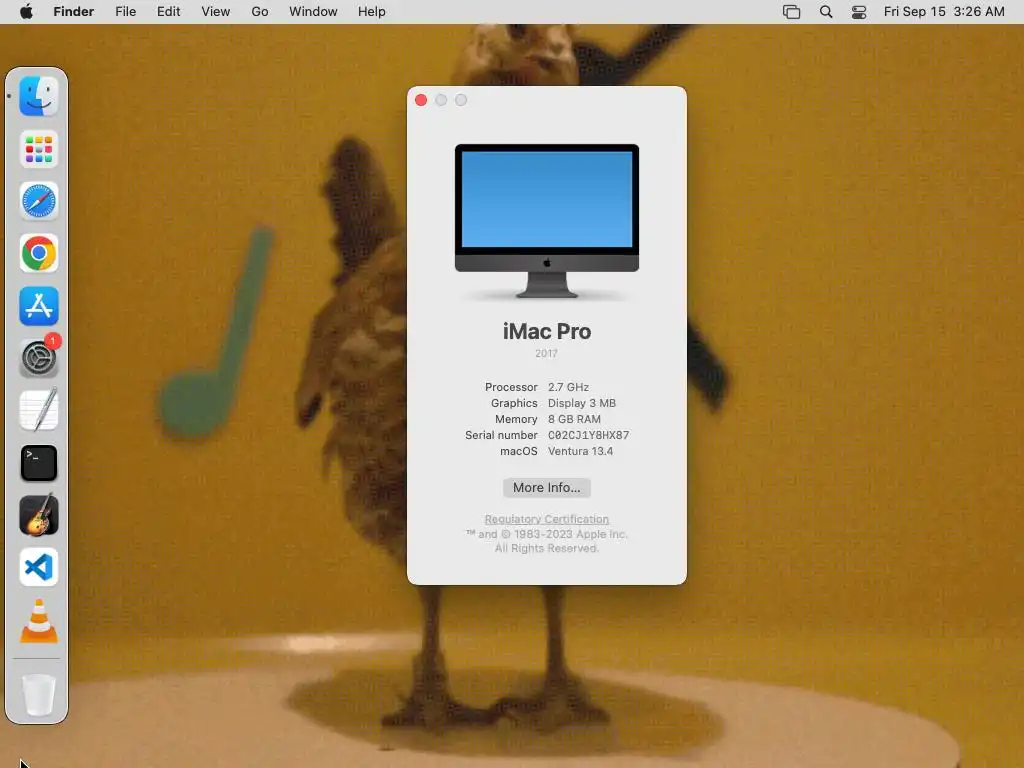Open the Apple menu
This screenshot has height=768, width=1024.
pyautogui.click(x=26, y=12)
